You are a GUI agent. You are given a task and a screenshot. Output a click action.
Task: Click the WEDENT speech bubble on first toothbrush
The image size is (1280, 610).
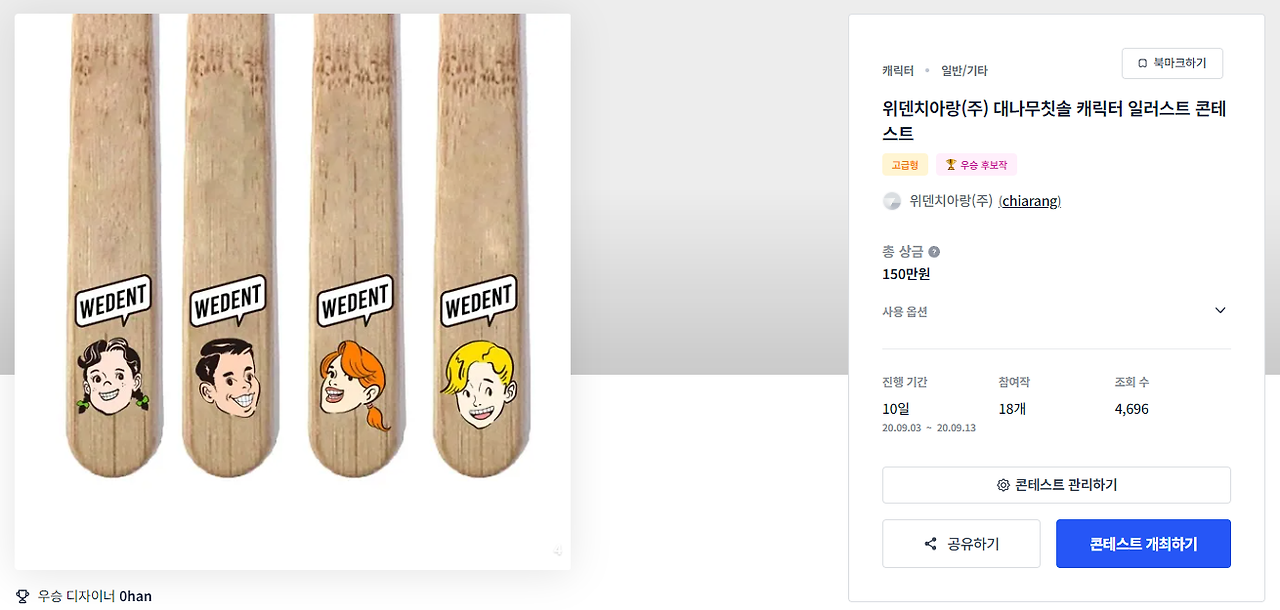pyautogui.click(x=114, y=300)
